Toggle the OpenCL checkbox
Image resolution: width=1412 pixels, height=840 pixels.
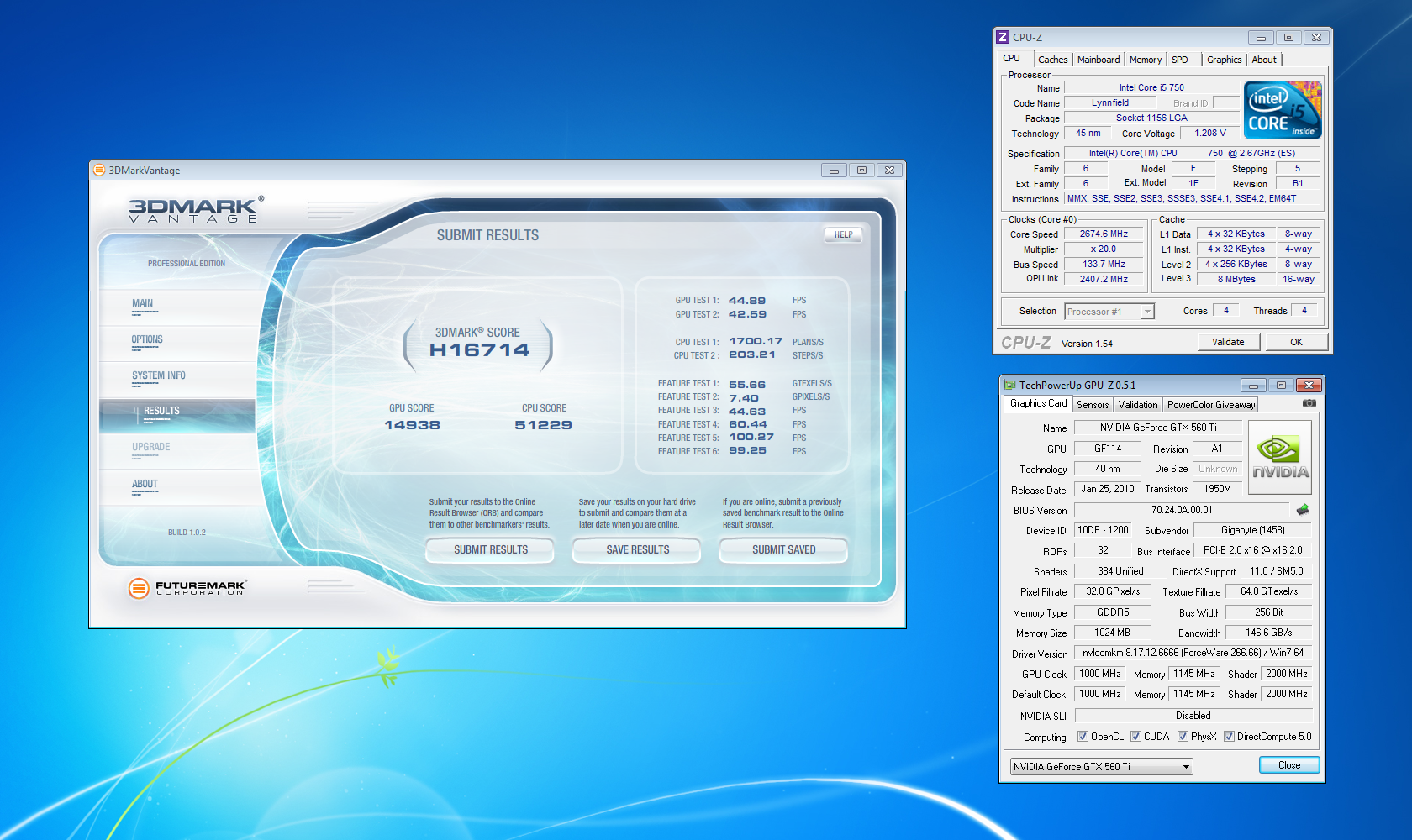point(1083,737)
